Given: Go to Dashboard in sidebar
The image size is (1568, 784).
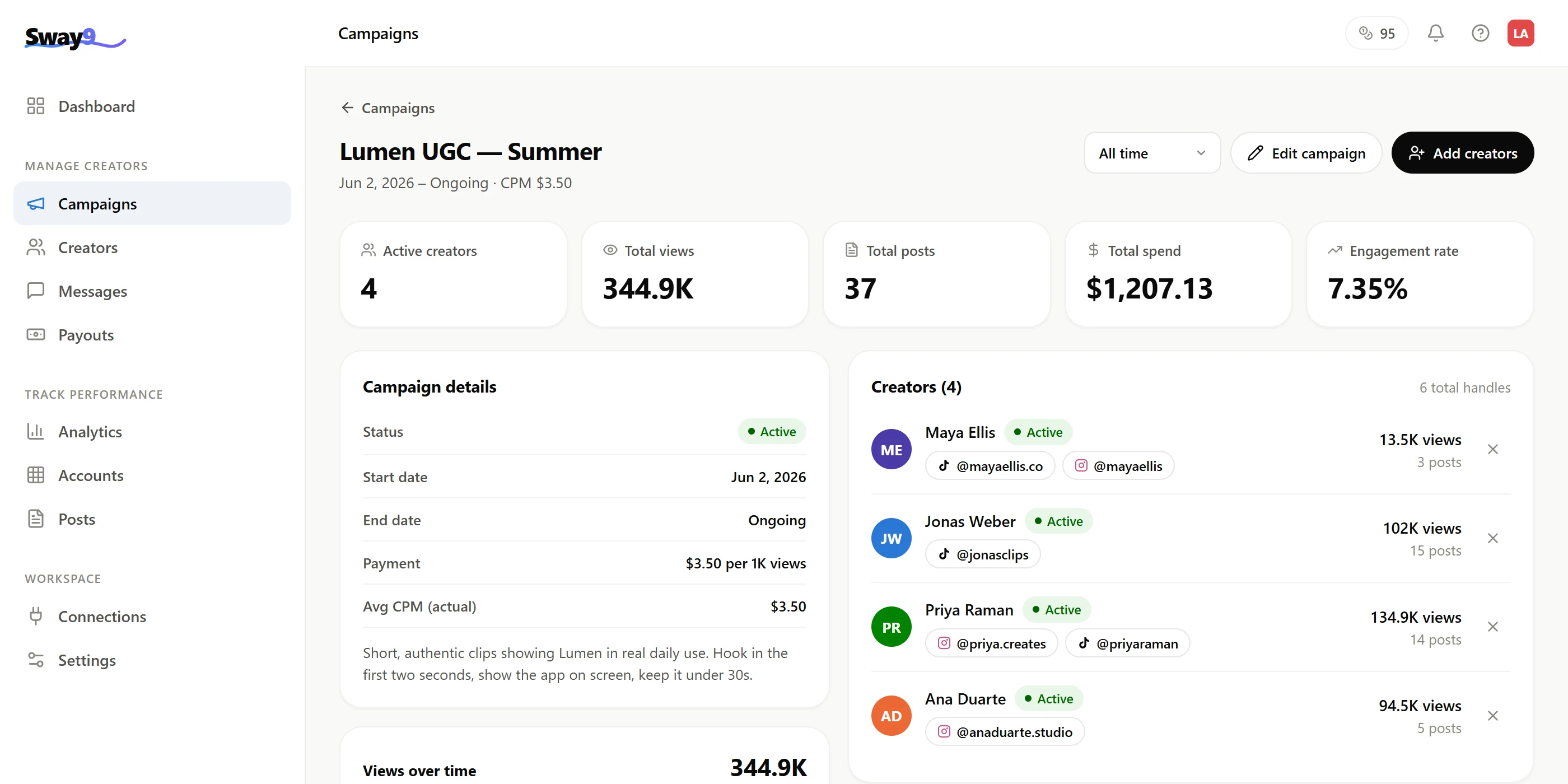Looking at the screenshot, I should tap(152, 106).
